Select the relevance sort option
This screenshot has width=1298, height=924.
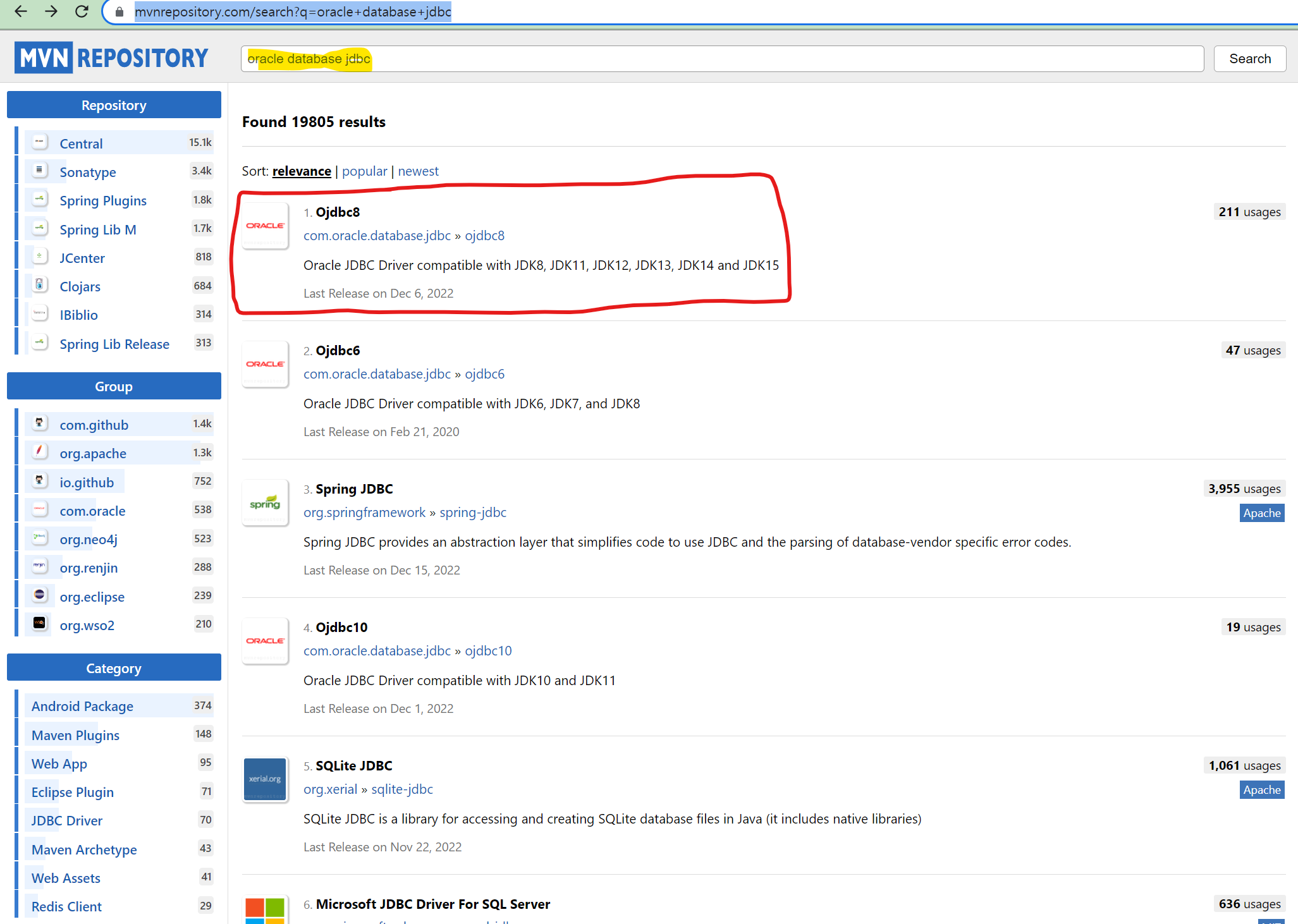(x=302, y=171)
